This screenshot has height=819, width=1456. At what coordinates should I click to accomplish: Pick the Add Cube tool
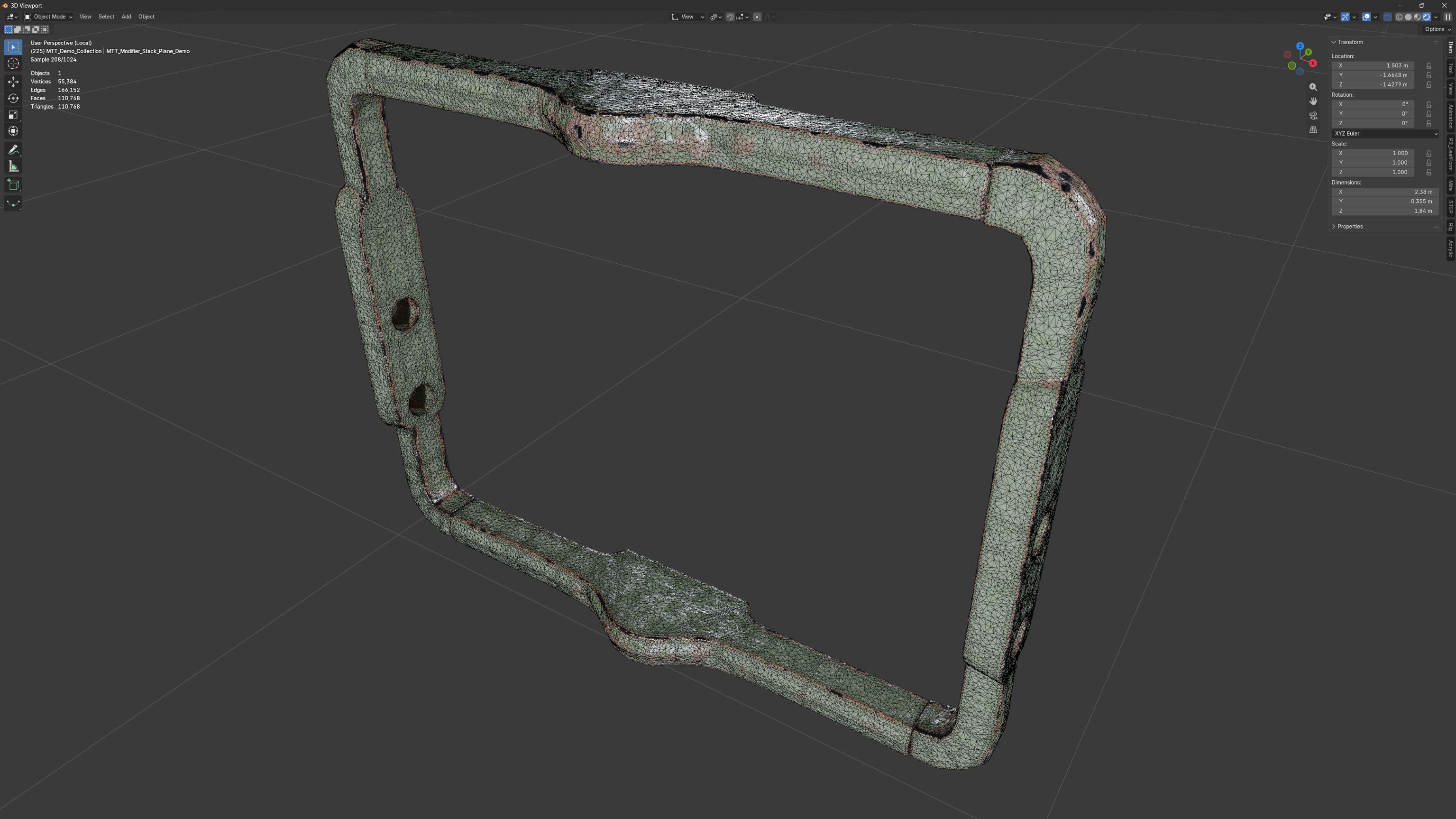(x=14, y=185)
